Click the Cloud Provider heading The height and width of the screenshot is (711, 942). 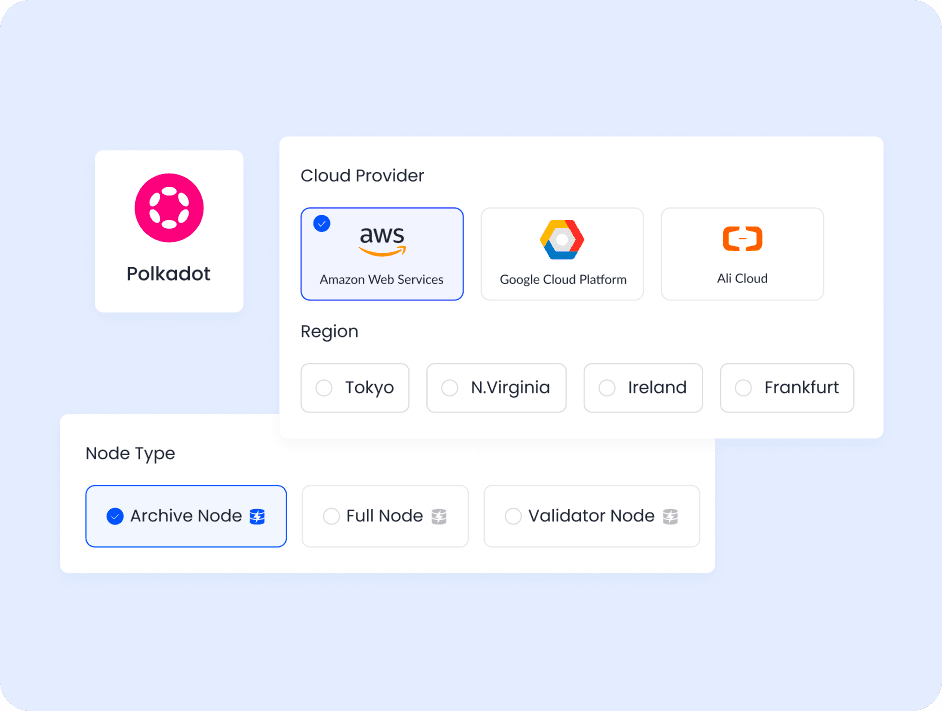[x=362, y=175]
